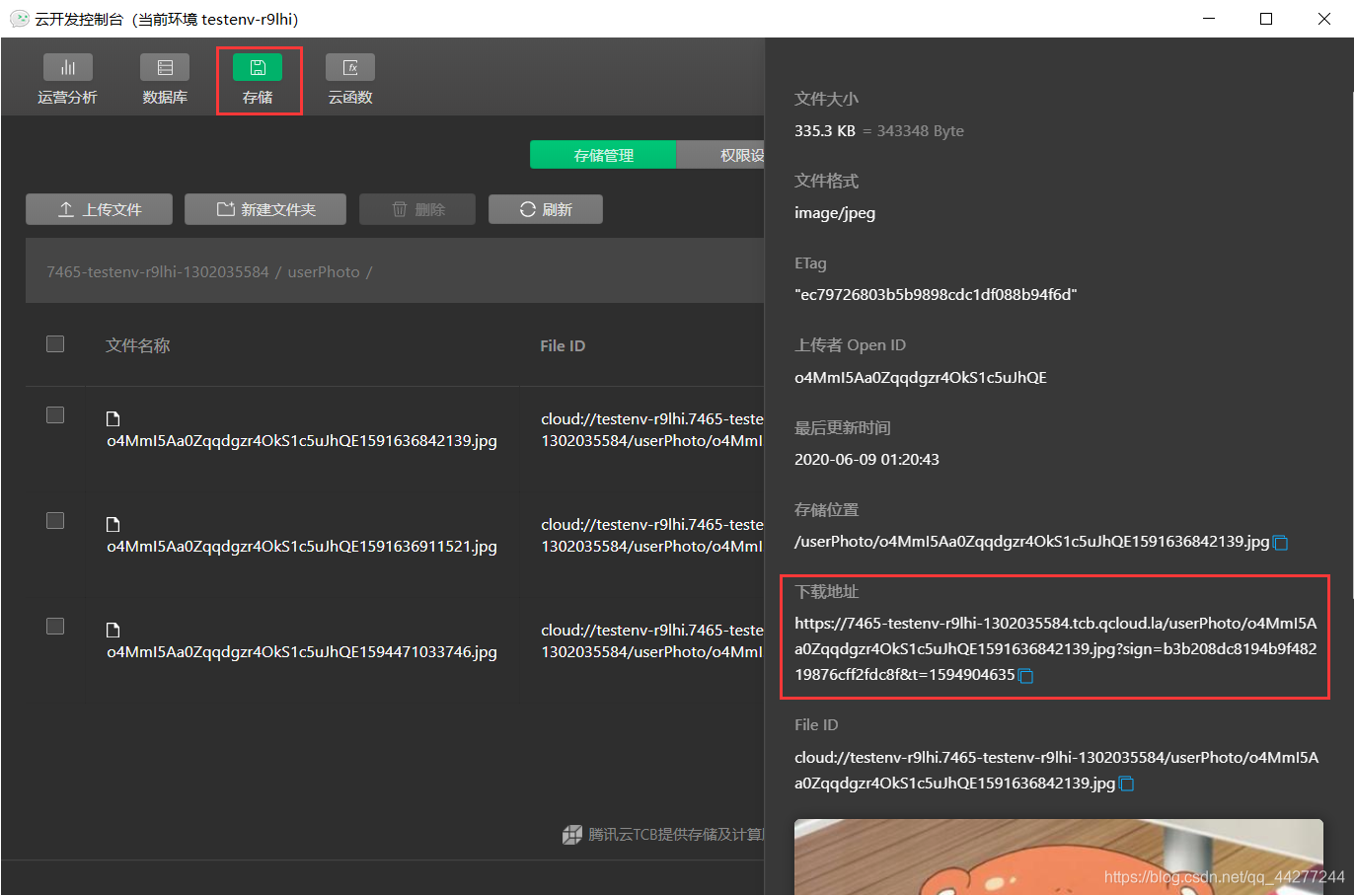This screenshot has height=896, width=1355.
Task: Click the 上传文件 upload button
Action: pos(99,209)
